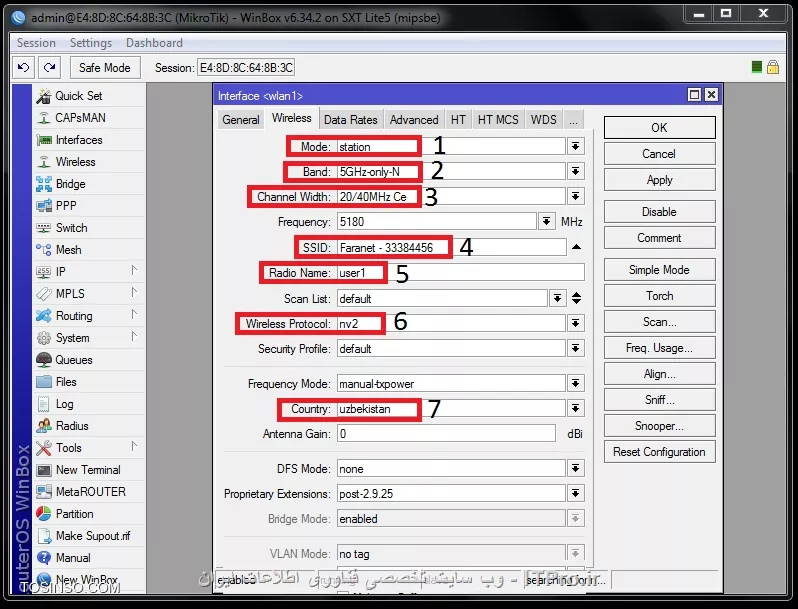The image size is (798, 609).
Task: Click the Torch button
Action: point(660,296)
